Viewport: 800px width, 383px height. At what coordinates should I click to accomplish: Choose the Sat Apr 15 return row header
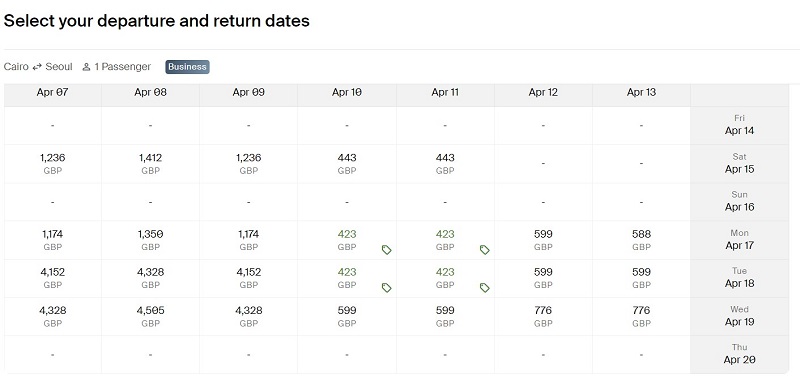point(739,164)
